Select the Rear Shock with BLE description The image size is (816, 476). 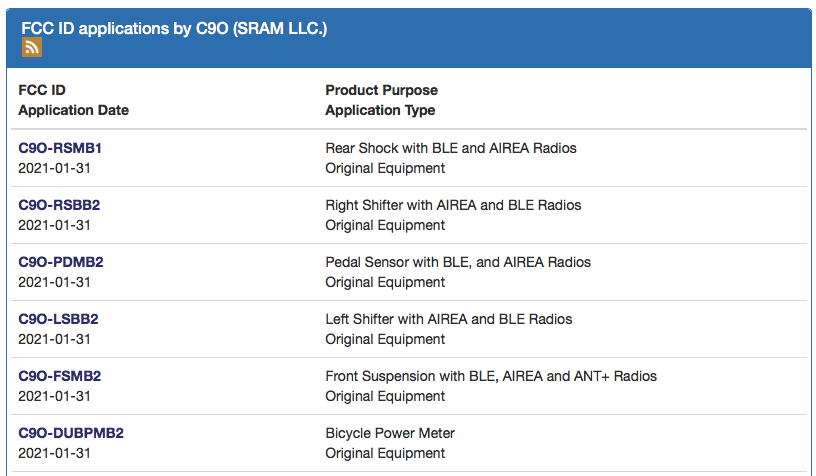click(450, 148)
